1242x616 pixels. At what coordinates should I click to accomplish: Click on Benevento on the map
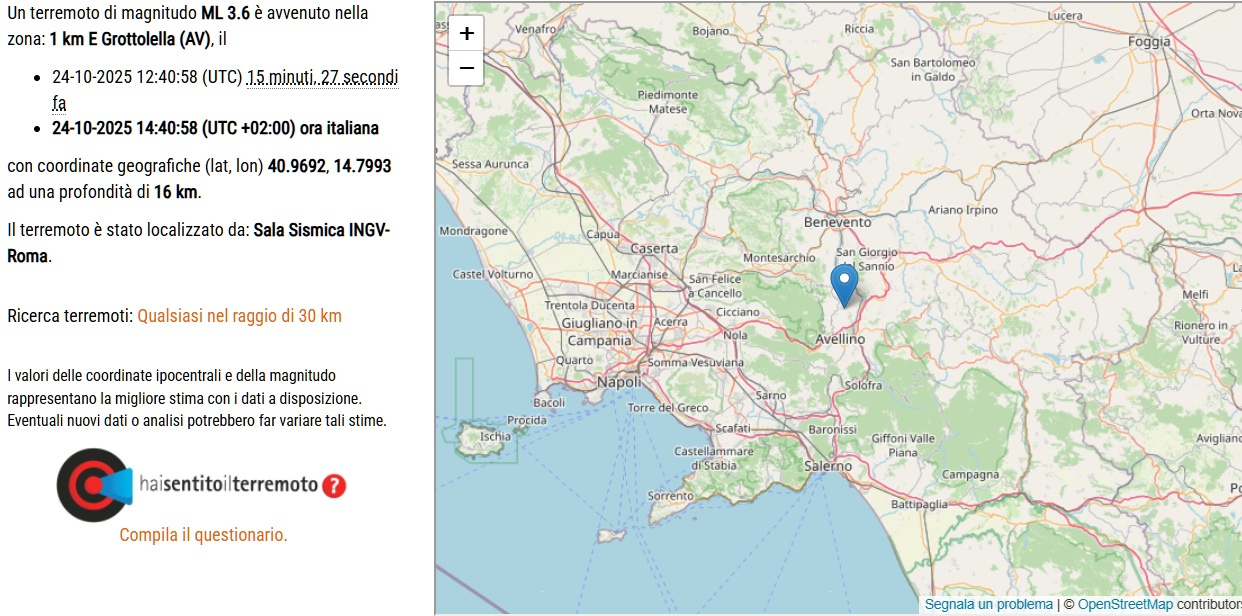pos(837,222)
